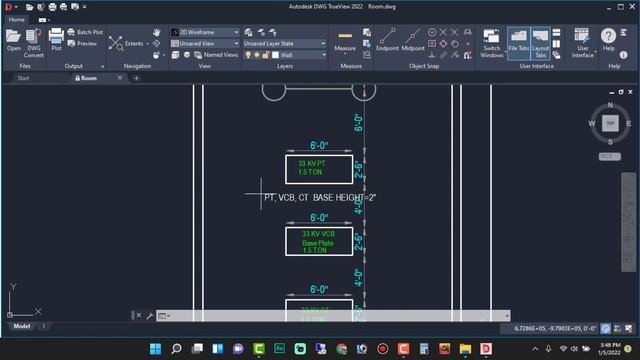Switch to the Model layout tab

pos(22,326)
